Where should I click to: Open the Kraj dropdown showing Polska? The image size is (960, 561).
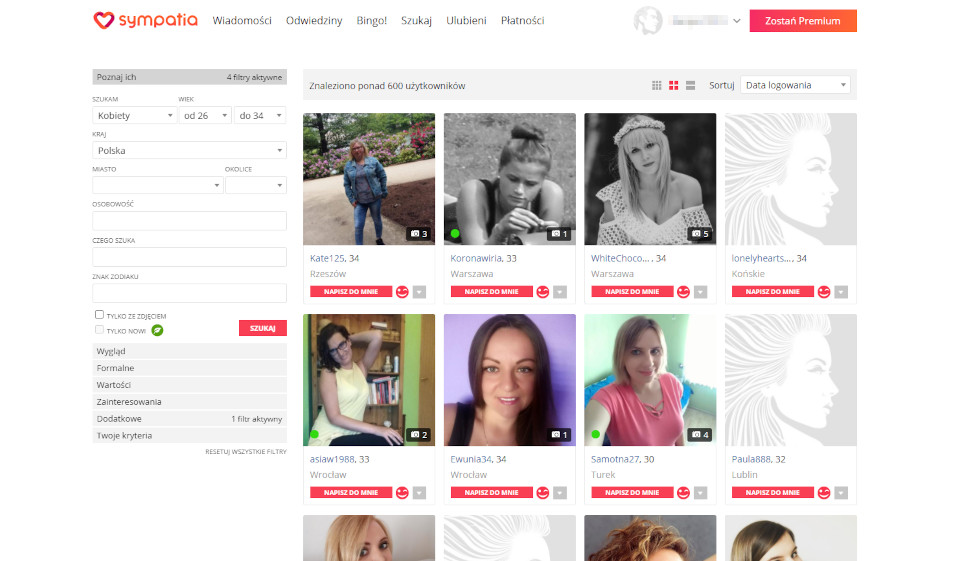(189, 150)
